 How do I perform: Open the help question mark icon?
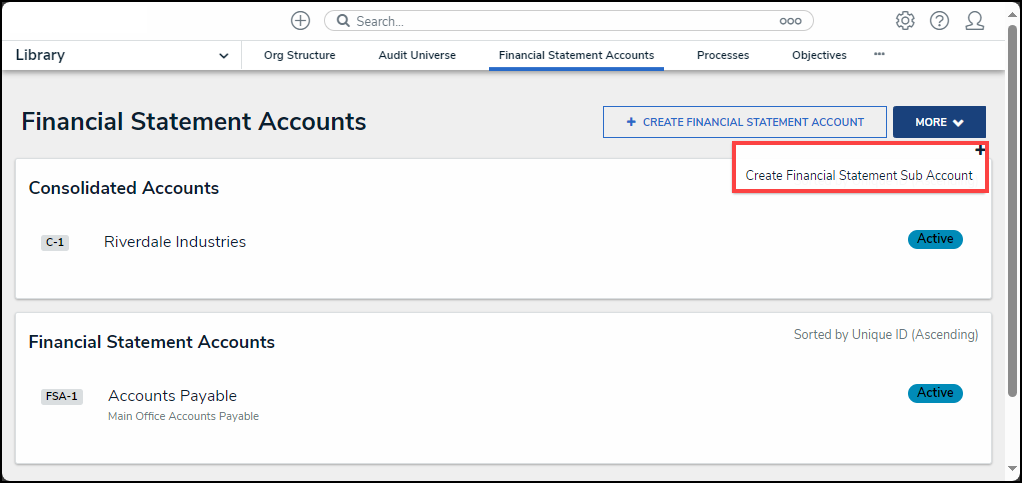[x=939, y=21]
